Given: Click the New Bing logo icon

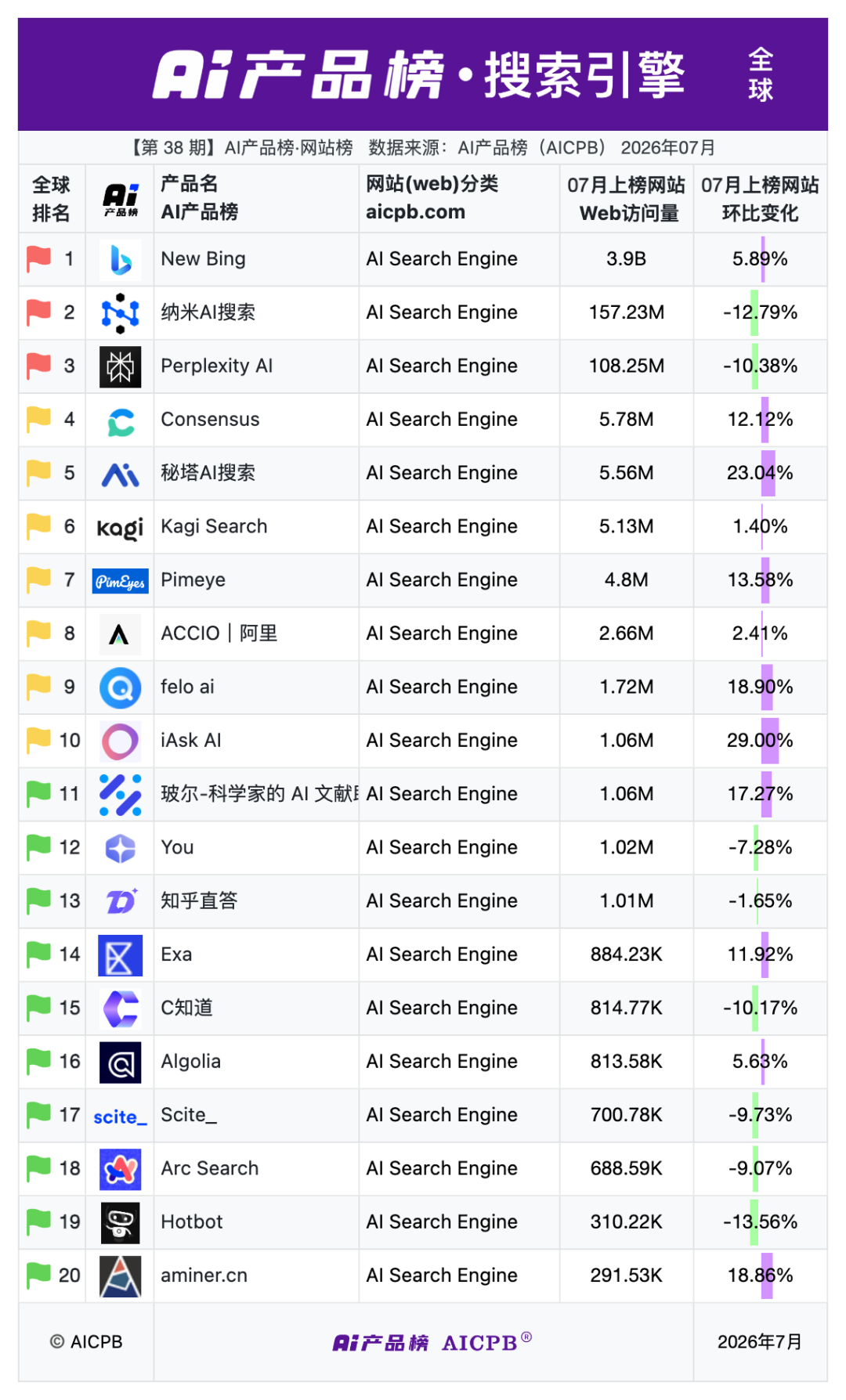Looking at the screenshot, I should click(121, 260).
